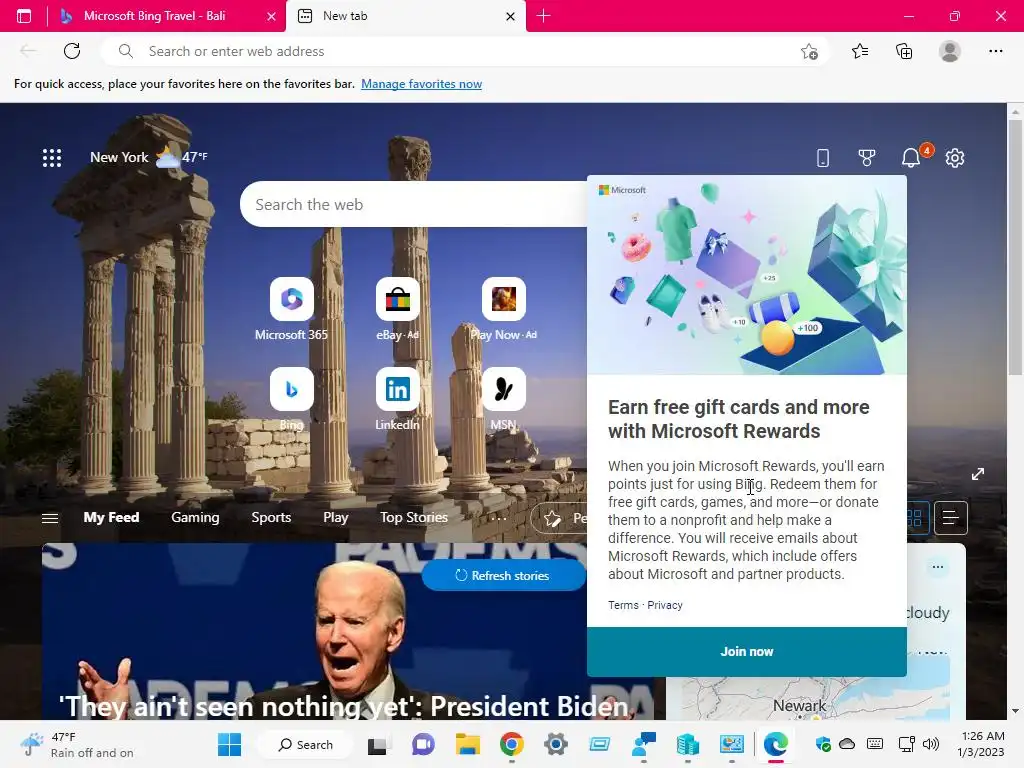Open New York weather widget
The image size is (1024, 768).
[x=148, y=157]
